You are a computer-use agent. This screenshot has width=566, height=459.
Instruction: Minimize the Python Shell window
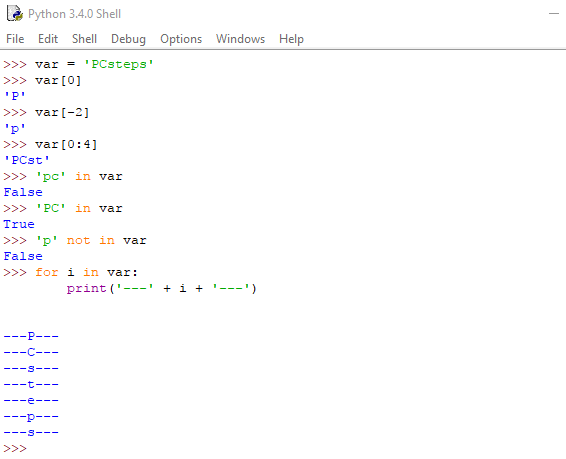[x=554, y=14]
